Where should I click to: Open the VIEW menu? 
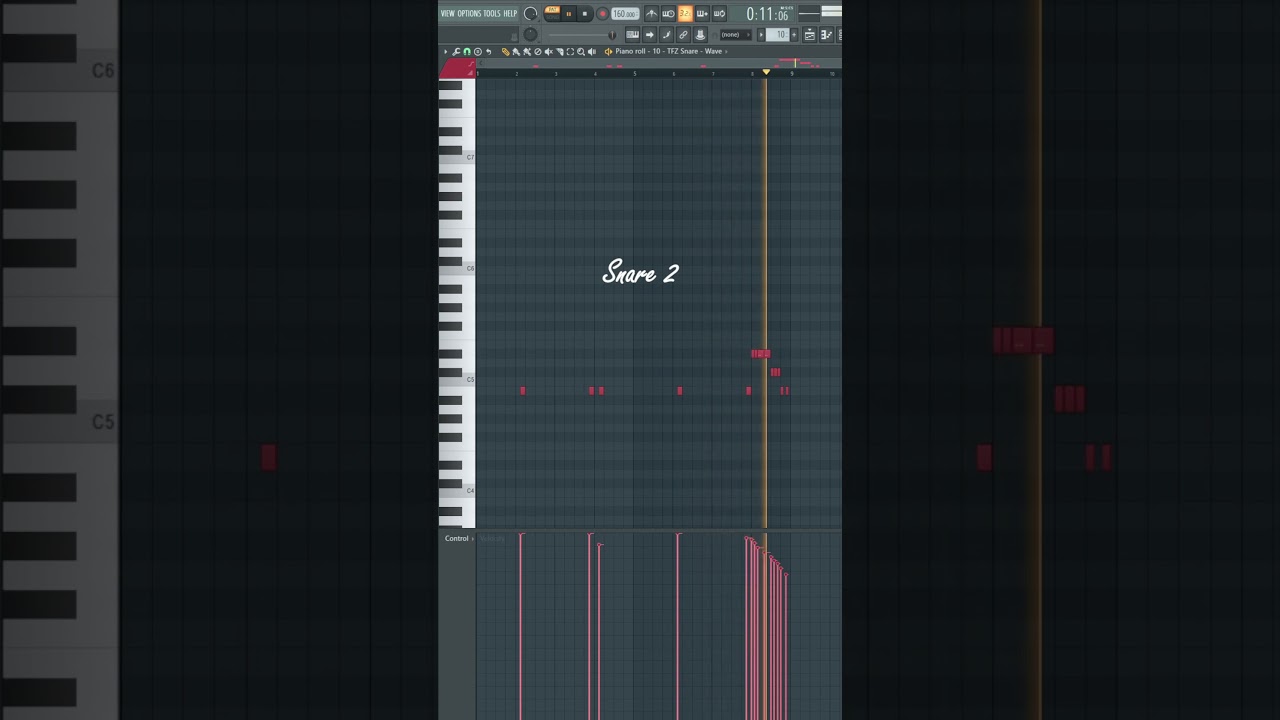[447, 13]
